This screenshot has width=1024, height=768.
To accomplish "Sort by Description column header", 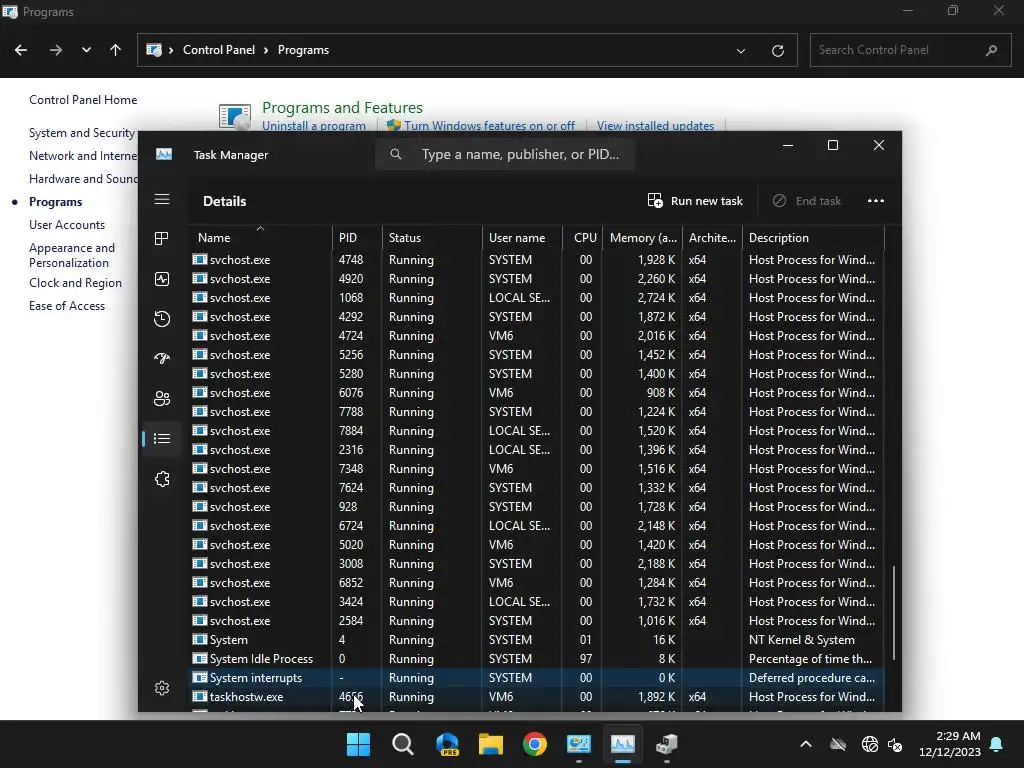I will tap(813, 238).
